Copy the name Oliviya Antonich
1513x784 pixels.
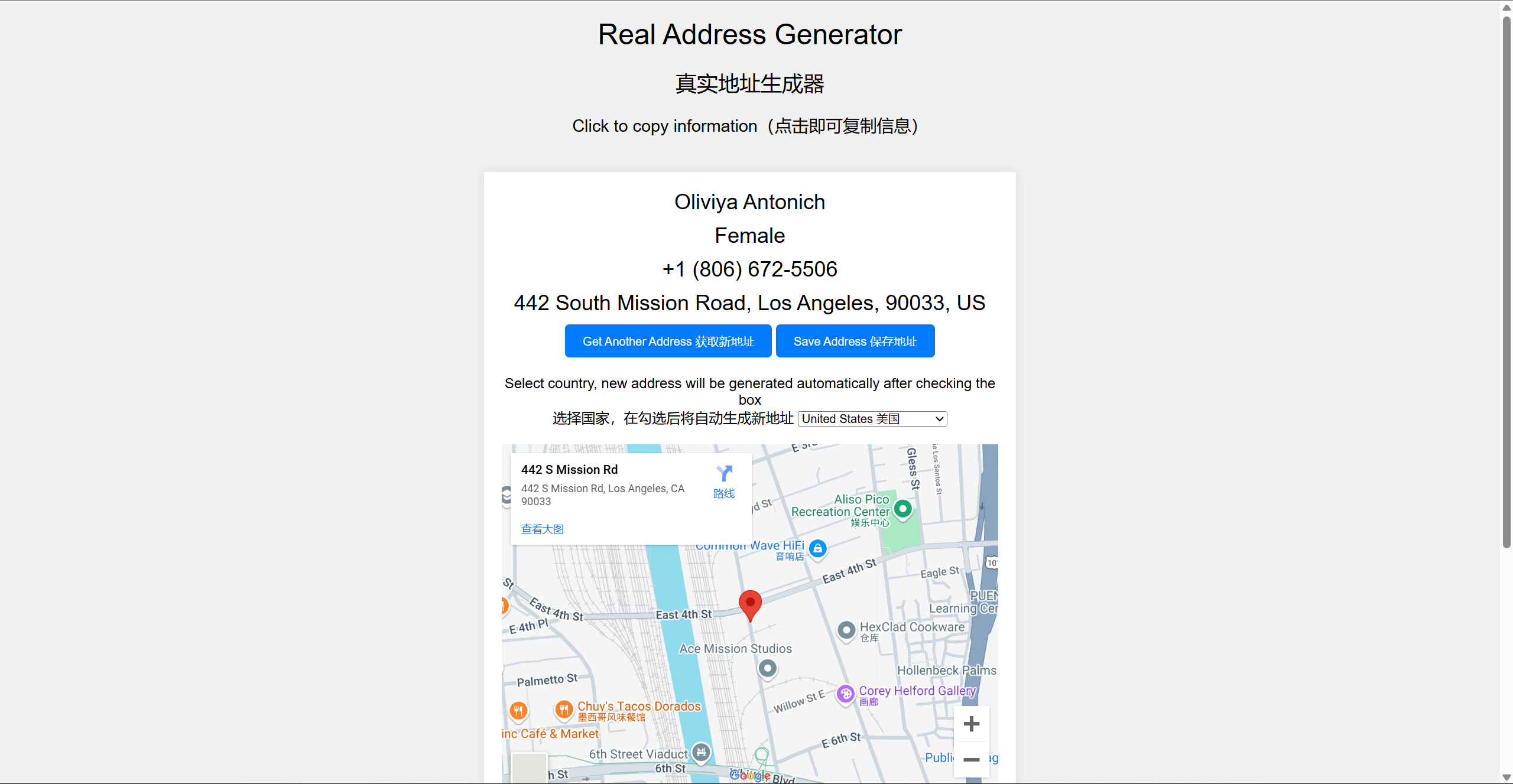(x=749, y=202)
